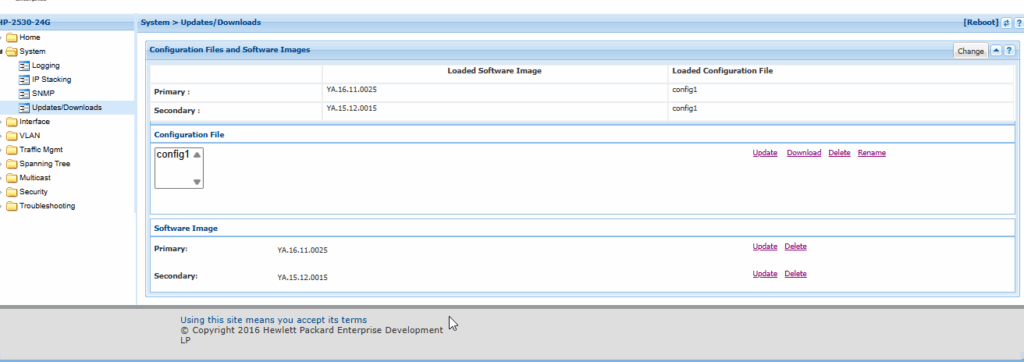This screenshot has width=1024, height=362.
Task: Click YA.15.12.0015 in the loaded table Secondary row
Action: (351, 108)
